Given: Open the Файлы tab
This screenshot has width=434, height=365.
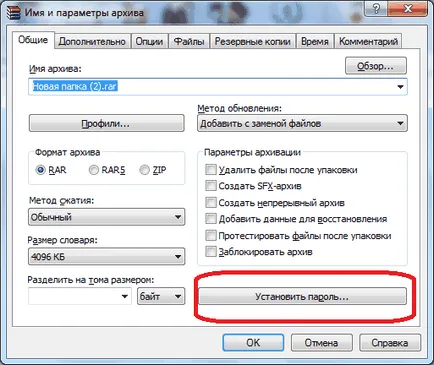Looking at the screenshot, I should 189,41.
